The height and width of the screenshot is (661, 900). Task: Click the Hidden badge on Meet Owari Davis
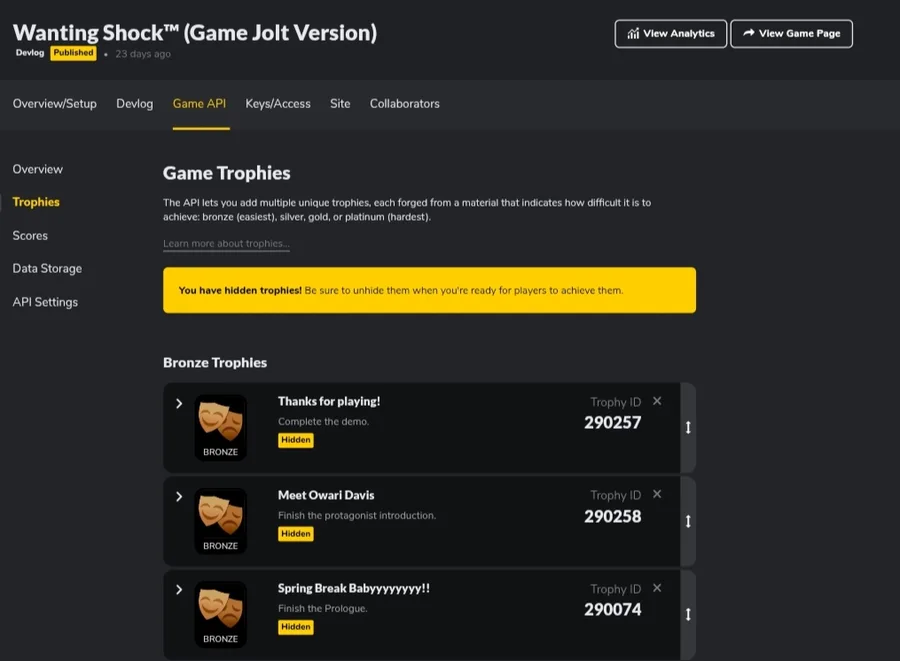click(296, 534)
